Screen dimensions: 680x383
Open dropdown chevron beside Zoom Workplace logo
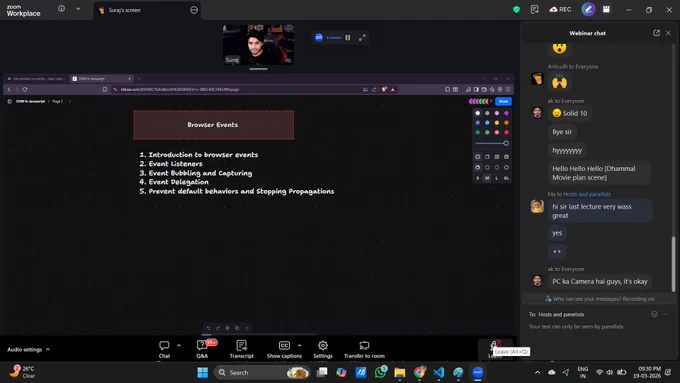point(78,9)
